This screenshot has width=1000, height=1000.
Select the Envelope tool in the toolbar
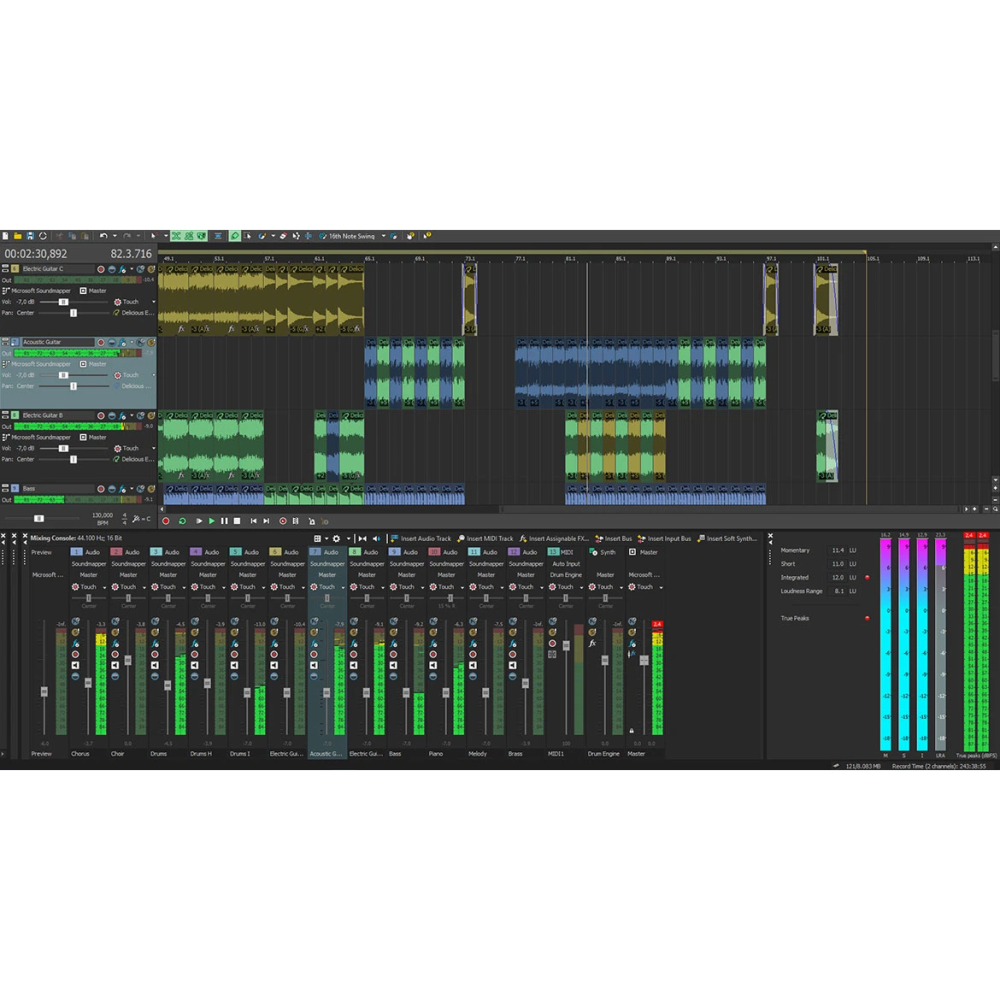[x=296, y=236]
